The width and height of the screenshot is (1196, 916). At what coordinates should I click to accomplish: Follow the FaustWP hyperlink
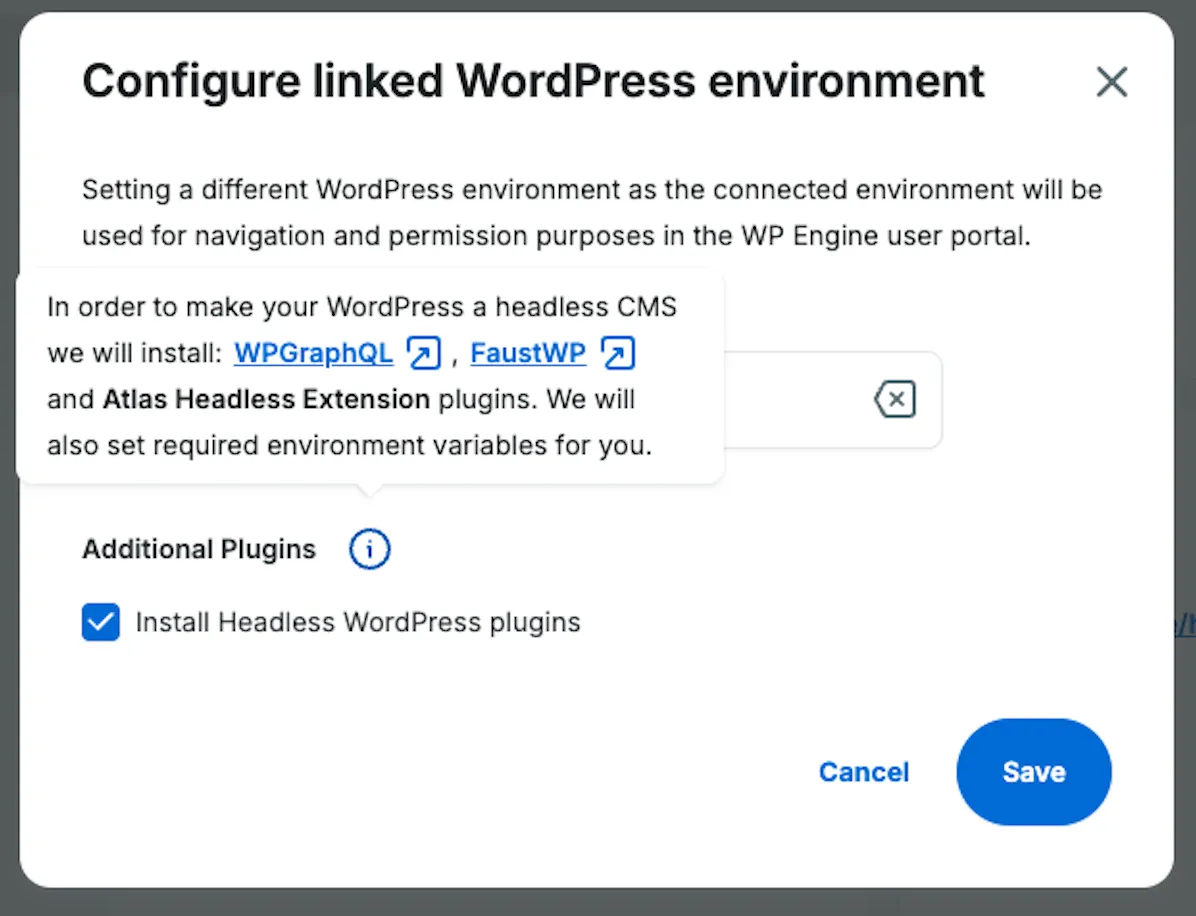[528, 352]
